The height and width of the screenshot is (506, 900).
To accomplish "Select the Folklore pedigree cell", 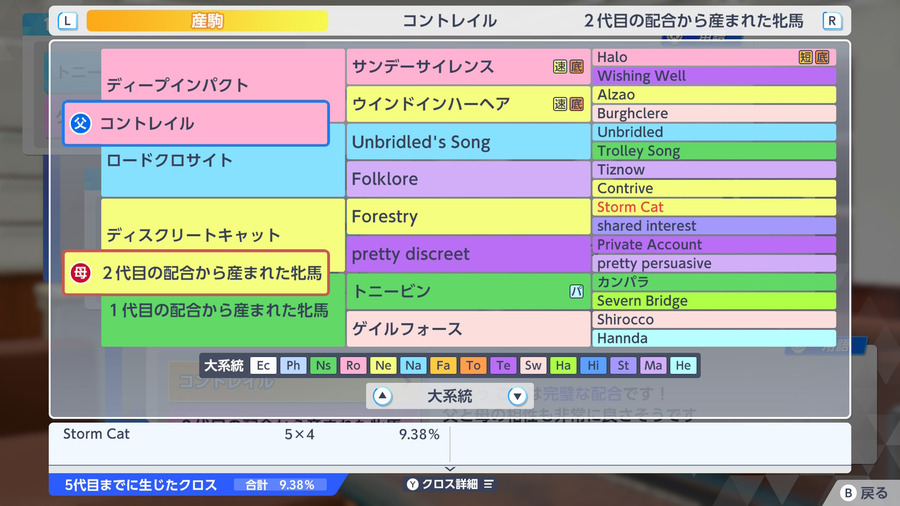I will point(468,179).
